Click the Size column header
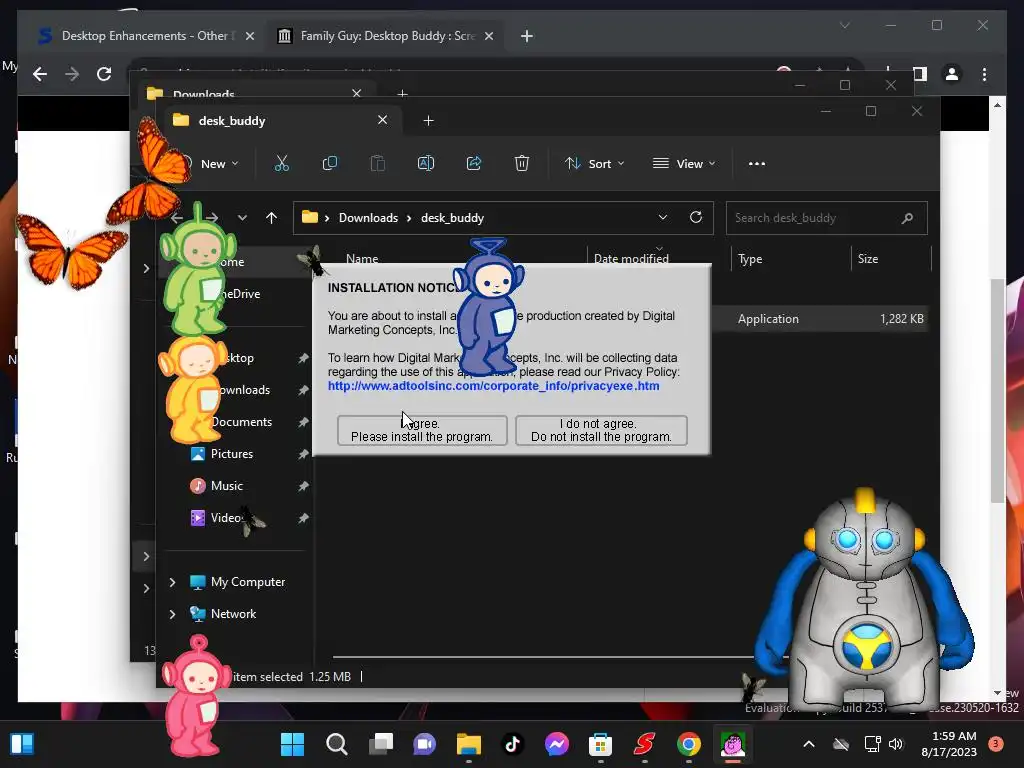This screenshot has height=768, width=1024. pyautogui.click(x=867, y=259)
